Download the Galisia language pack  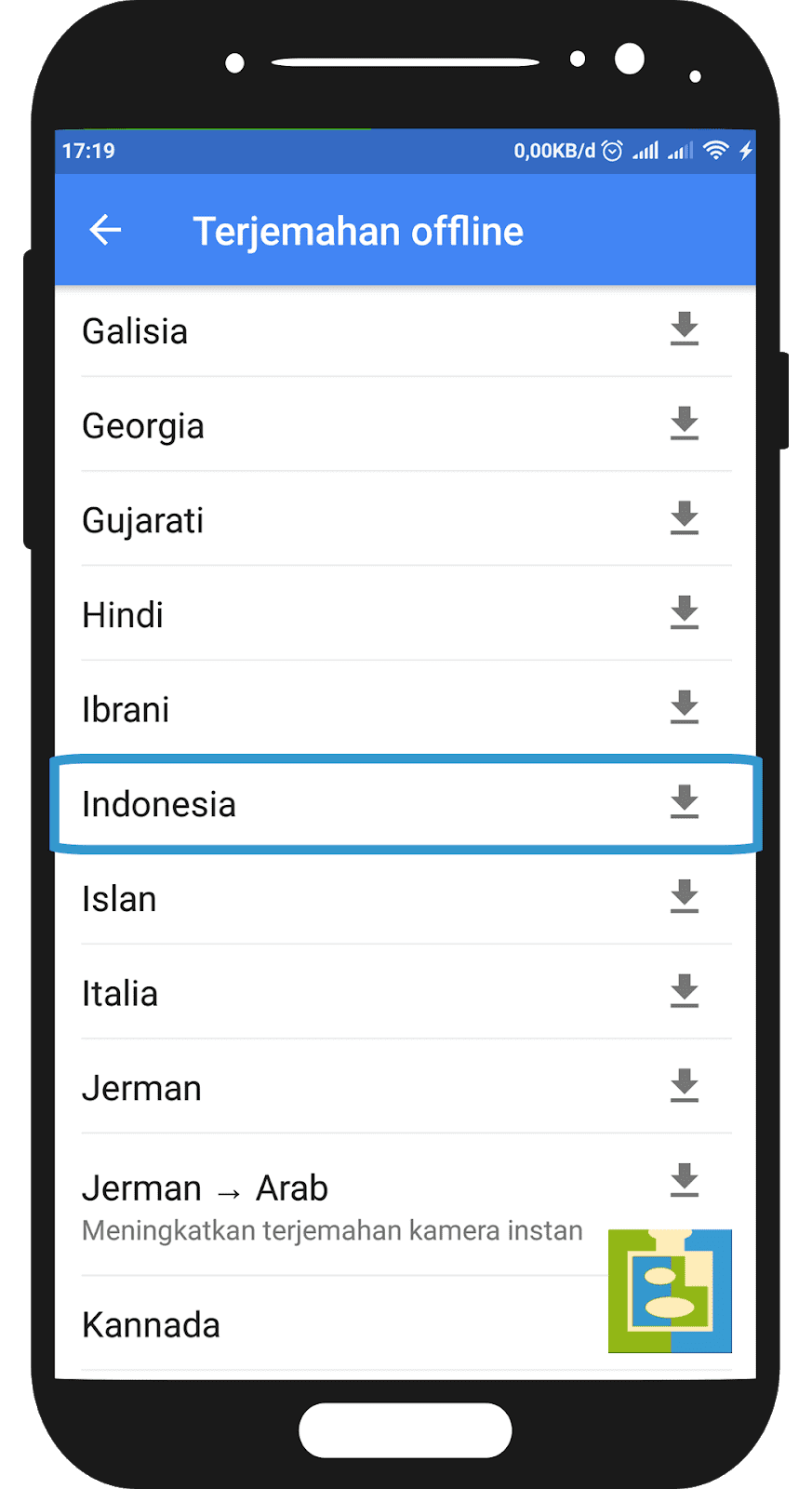pos(685,329)
